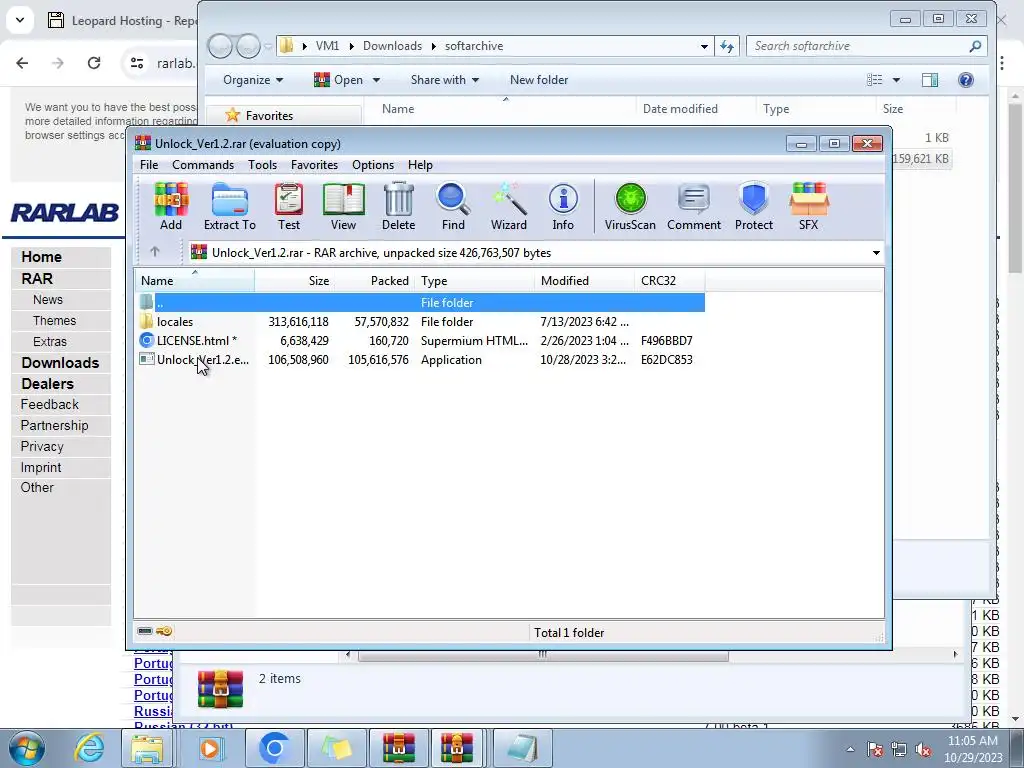Select the parent folder '..' row
The height and width of the screenshot is (768, 1024).
click(x=421, y=302)
